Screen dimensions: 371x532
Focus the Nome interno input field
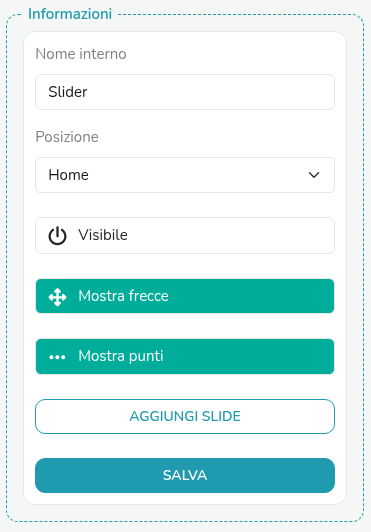(185, 92)
